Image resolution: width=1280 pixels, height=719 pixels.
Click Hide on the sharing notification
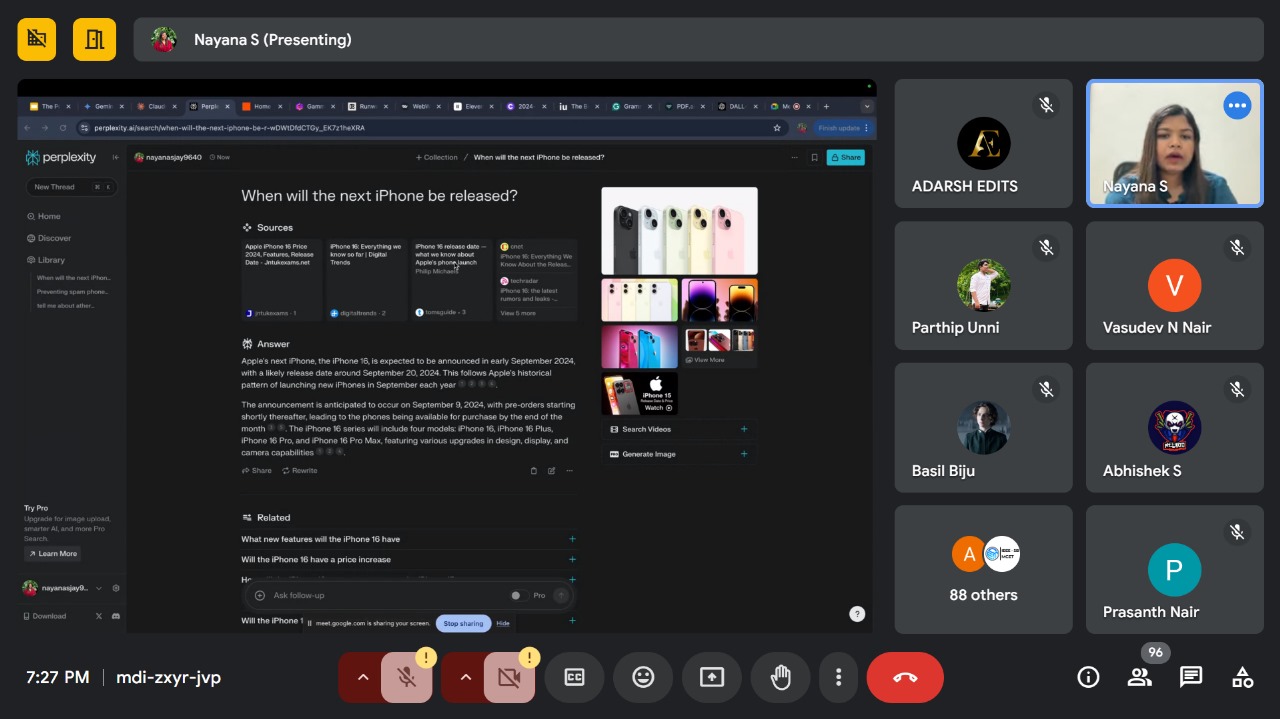(x=503, y=623)
